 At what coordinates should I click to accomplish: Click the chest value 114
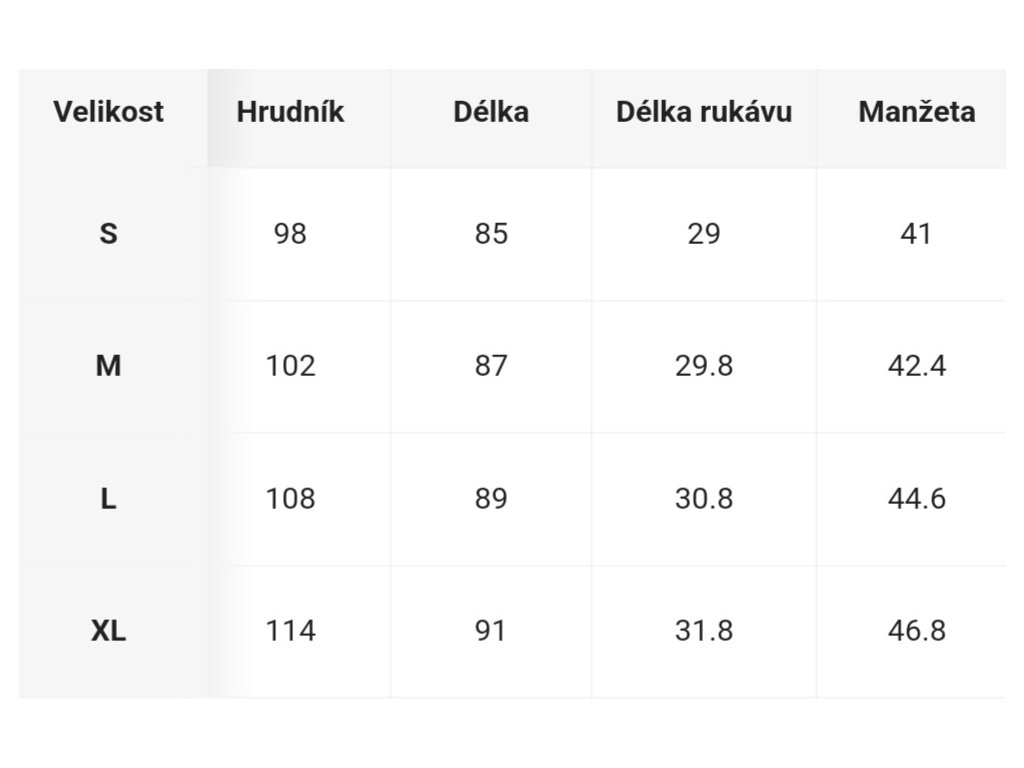(x=290, y=631)
